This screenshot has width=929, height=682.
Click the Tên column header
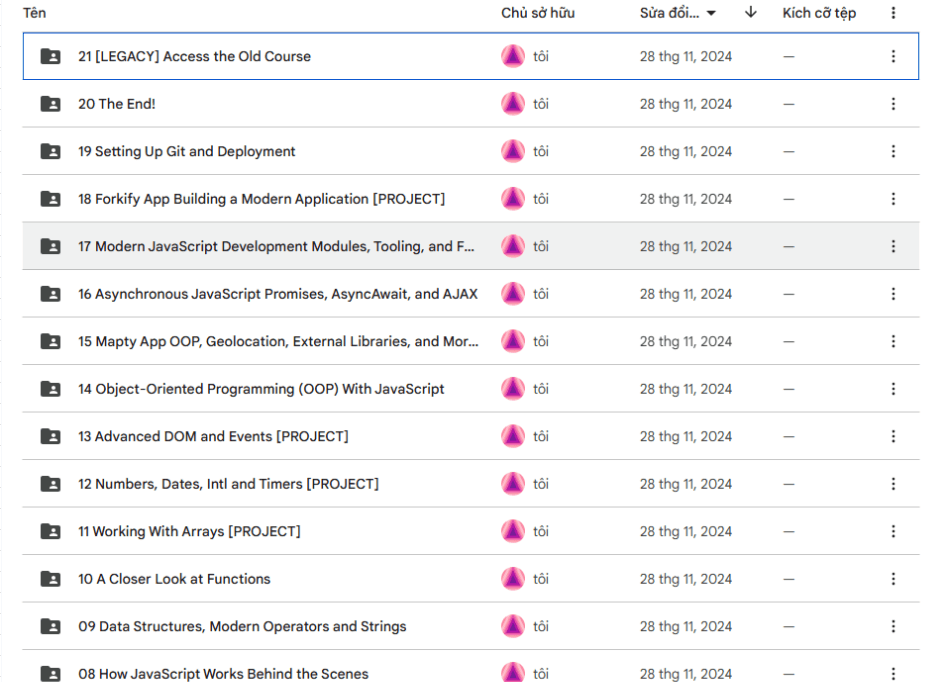[x=35, y=13]
